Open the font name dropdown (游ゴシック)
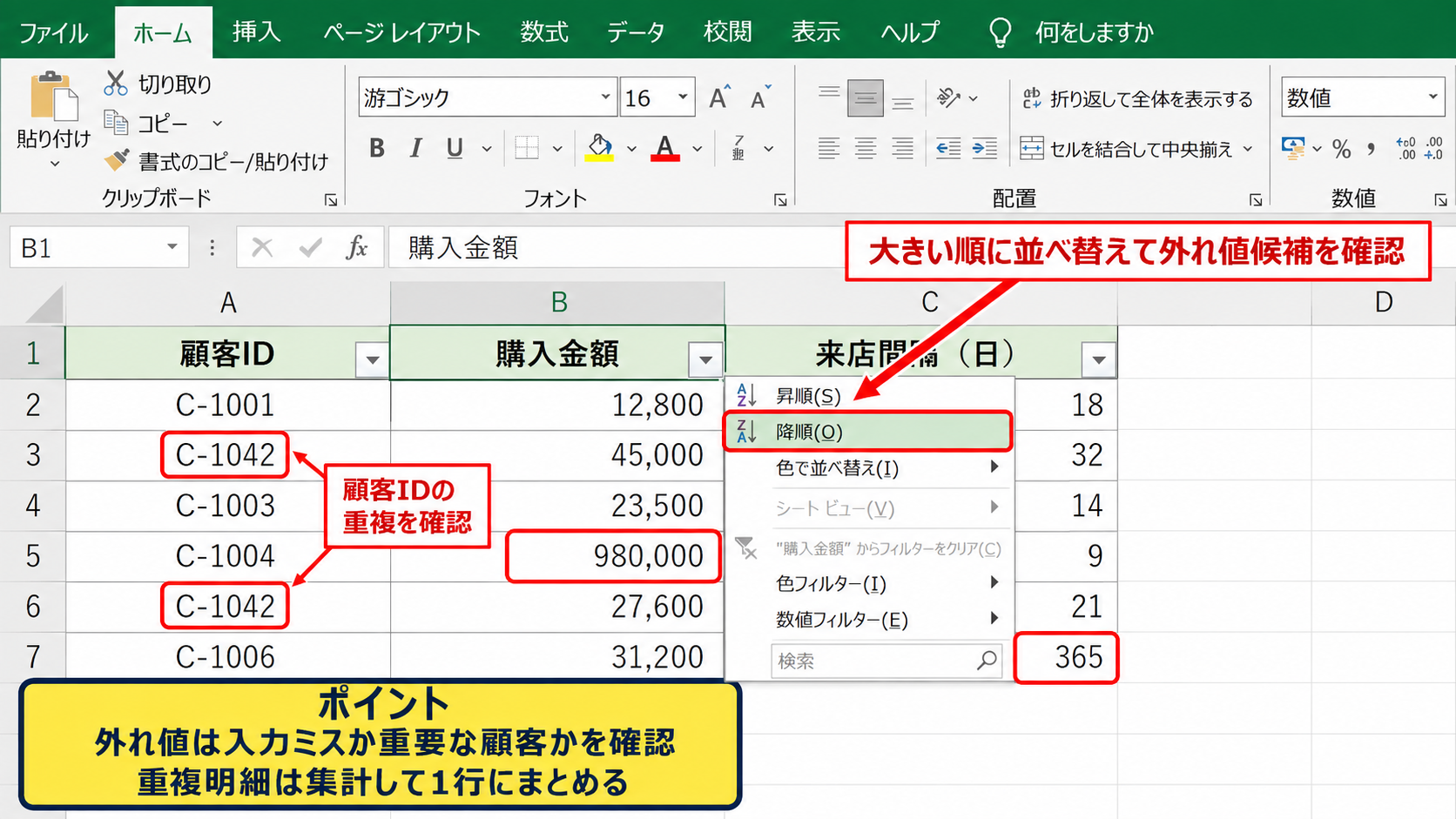Image resolution: width=1456 pixels, height=819 pixels. tap(605, 97)
